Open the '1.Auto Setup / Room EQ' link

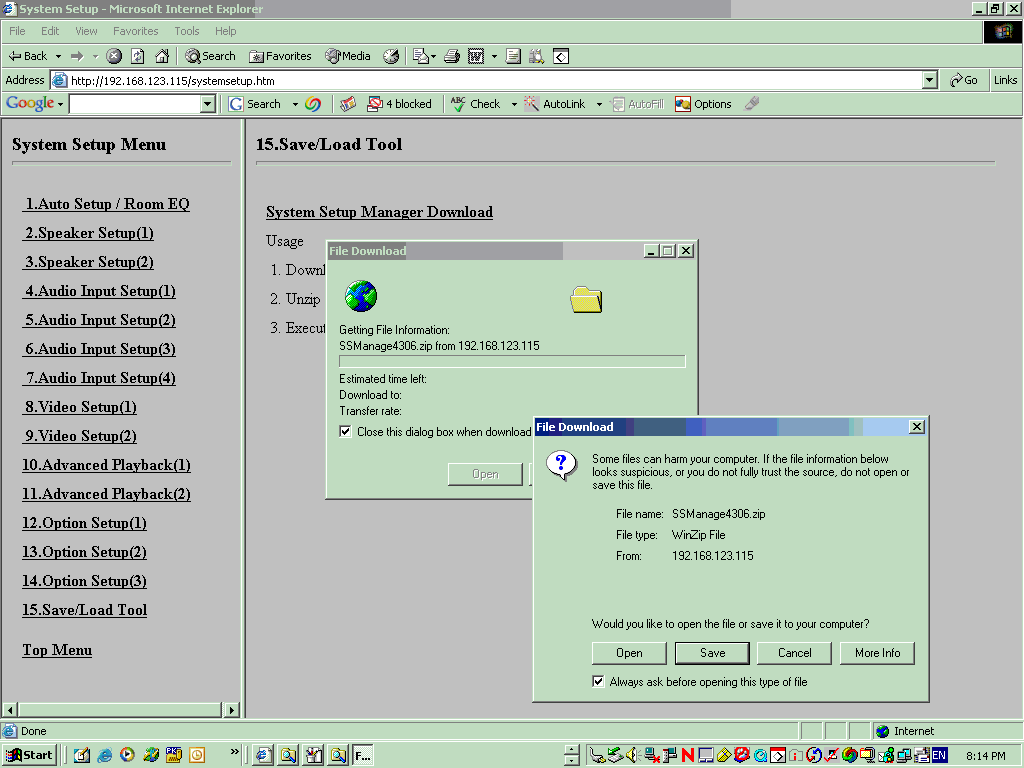pos(107,204)
